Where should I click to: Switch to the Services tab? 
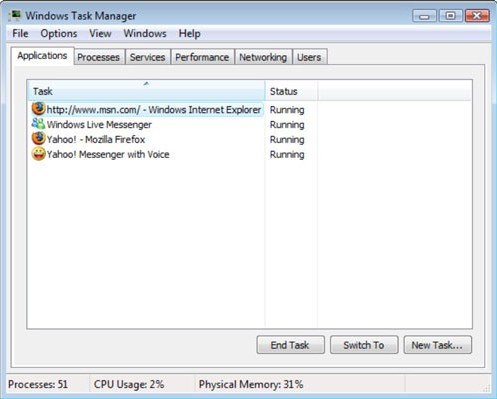(x=147, y=57)
